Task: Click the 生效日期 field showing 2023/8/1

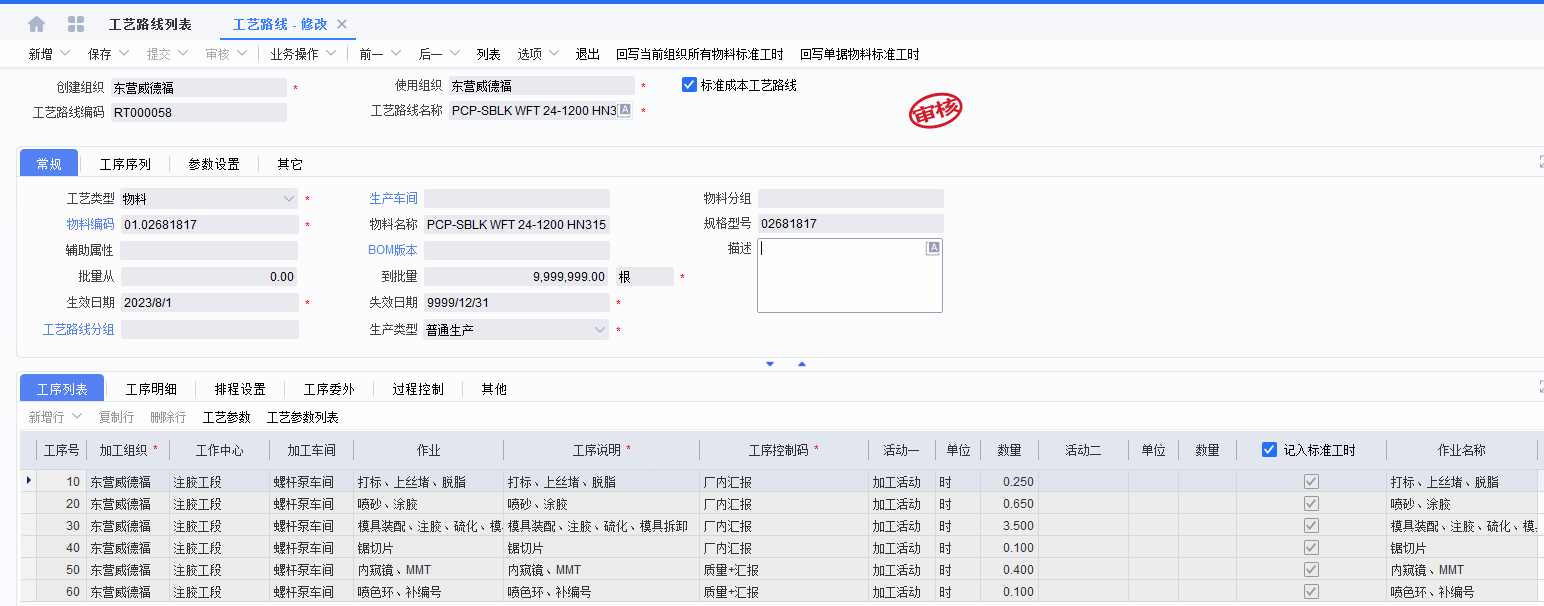Action: 210,303
